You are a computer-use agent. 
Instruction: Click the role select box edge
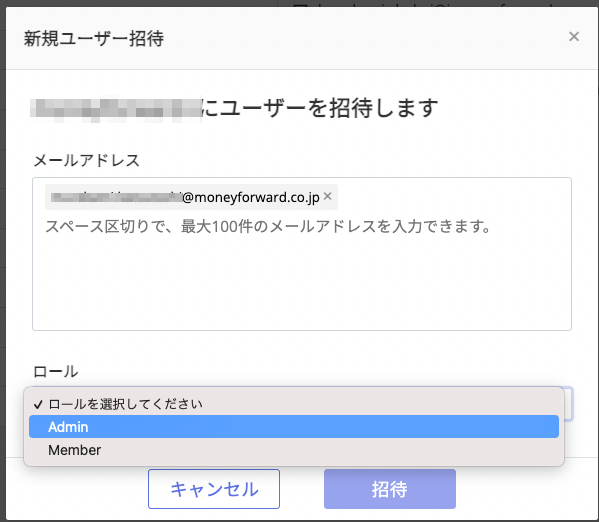coord(568,404)
